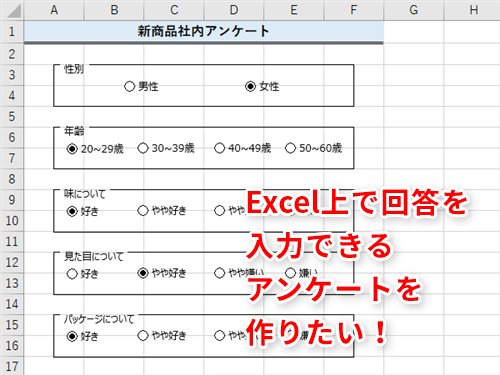Image resolution: width=500 pixels, height=375 pixels.
Task: Select column H header
Action: click(x=472, y=10)
